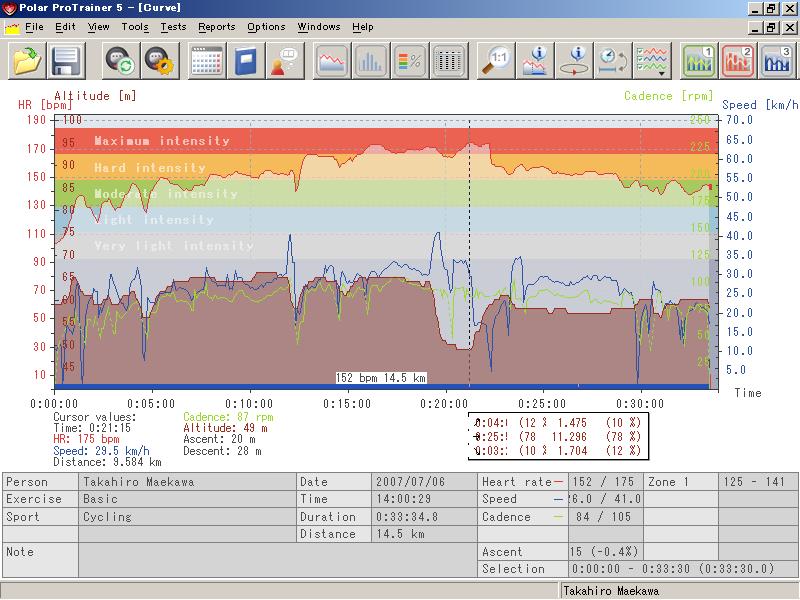Open the Help menu
The width and height of the screenshot is (800, 600).
pos(363,27)
